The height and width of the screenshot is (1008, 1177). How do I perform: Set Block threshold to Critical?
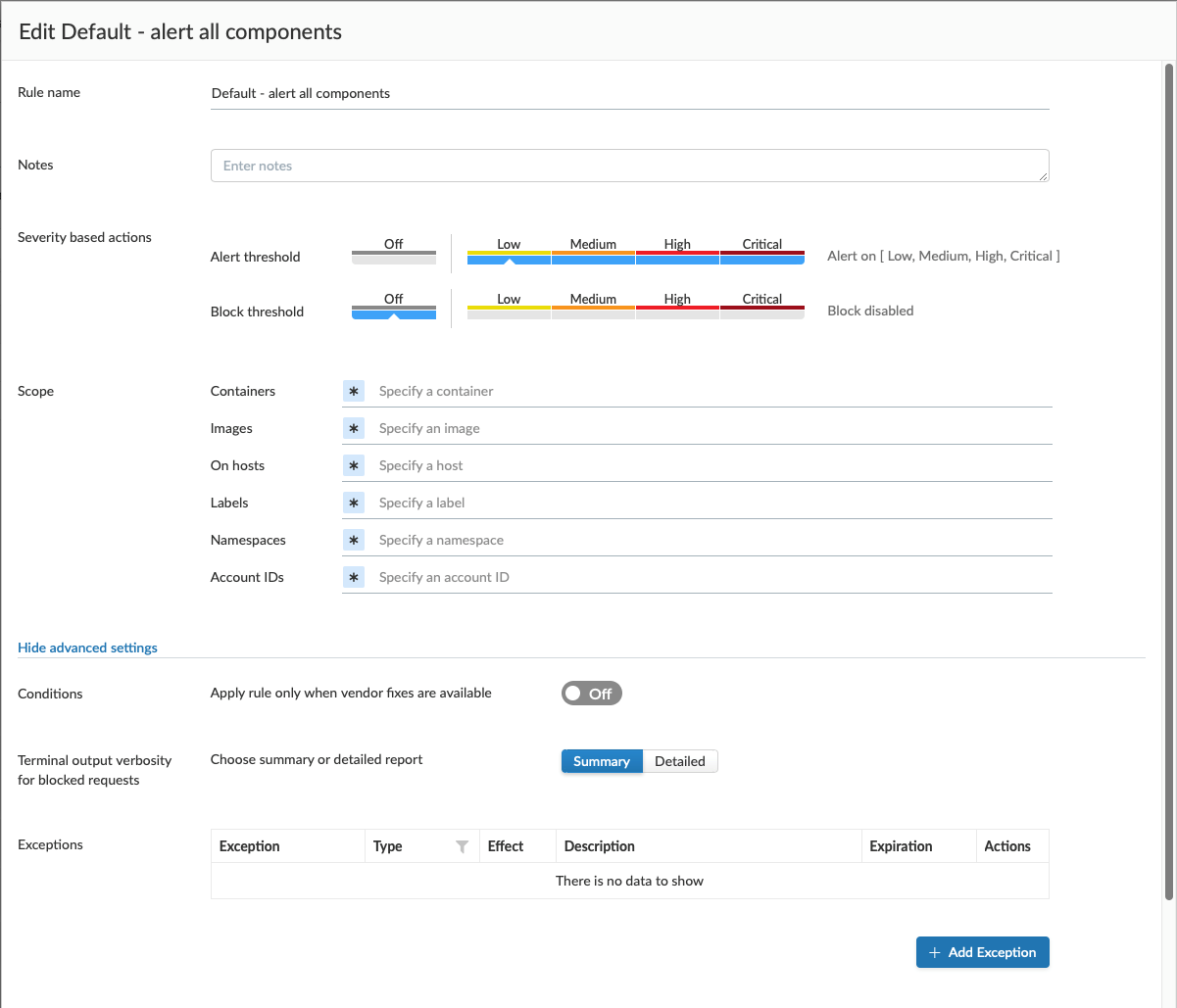tap(761, 308)
